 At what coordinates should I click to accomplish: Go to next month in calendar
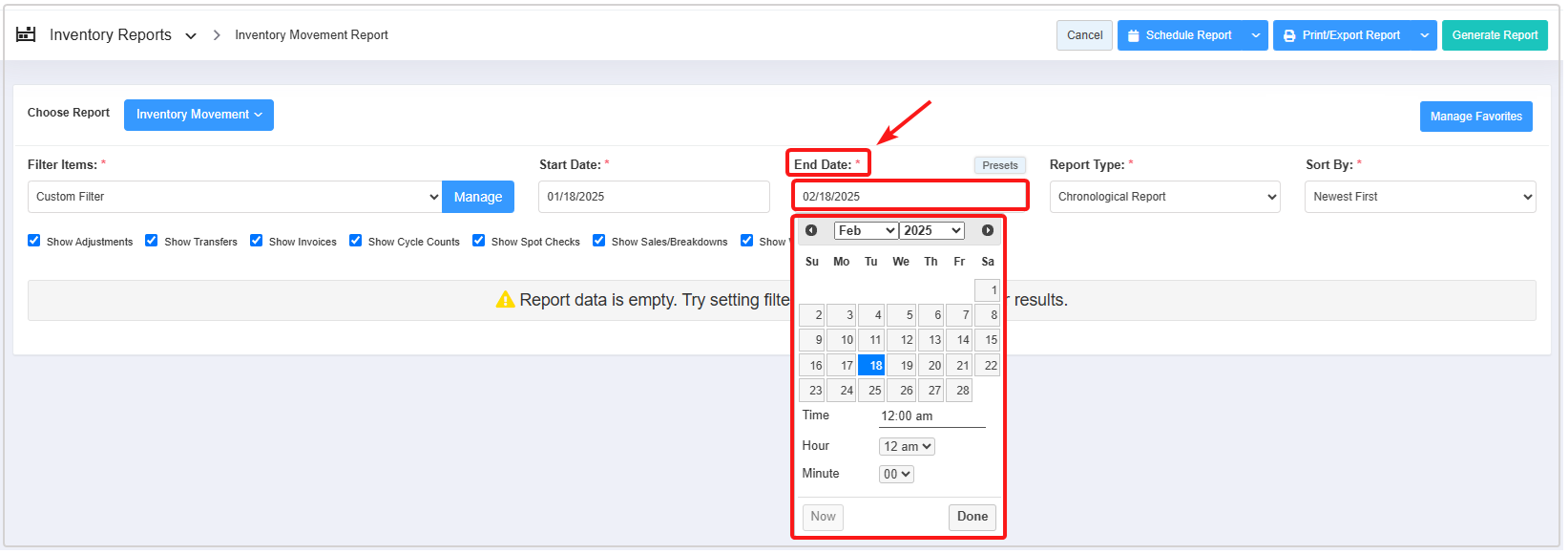click(988, 230)
